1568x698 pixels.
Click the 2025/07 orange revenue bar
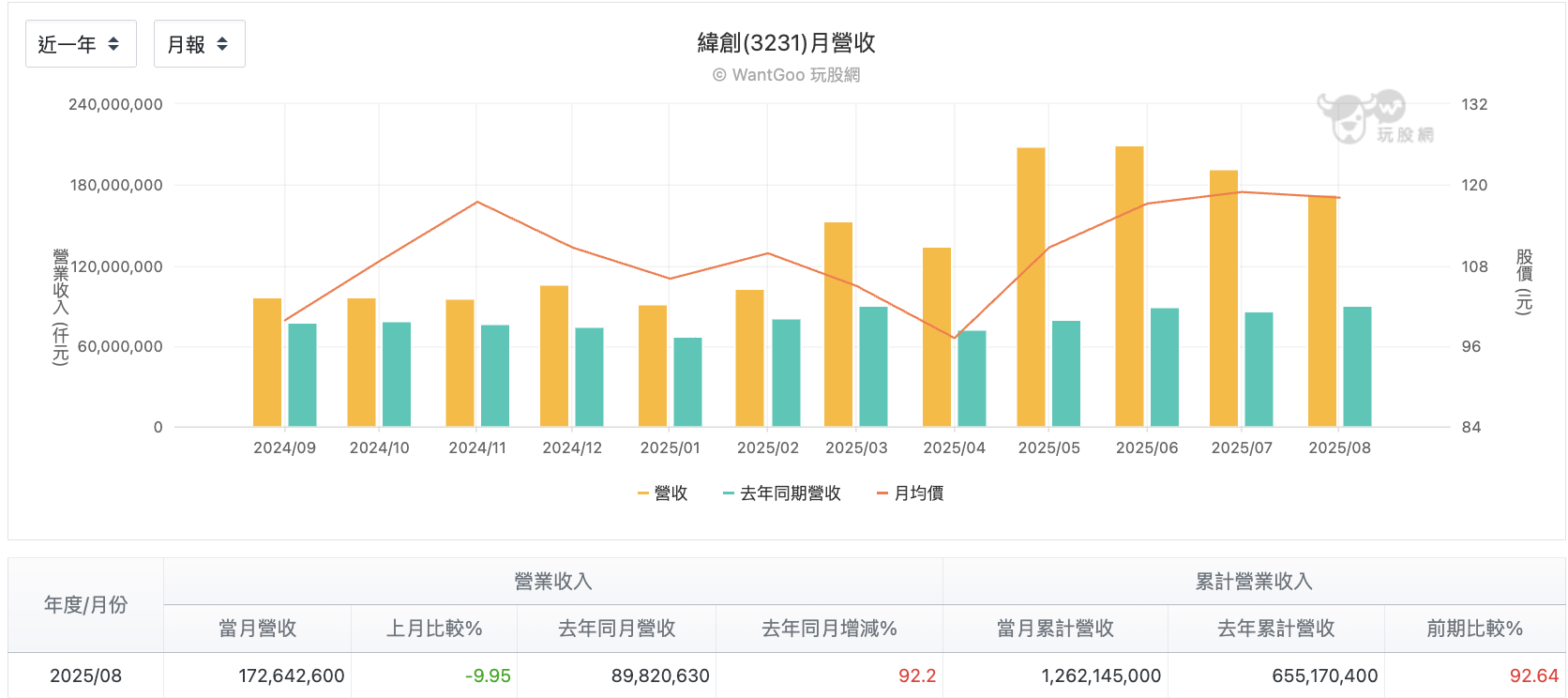point(1224,298)
